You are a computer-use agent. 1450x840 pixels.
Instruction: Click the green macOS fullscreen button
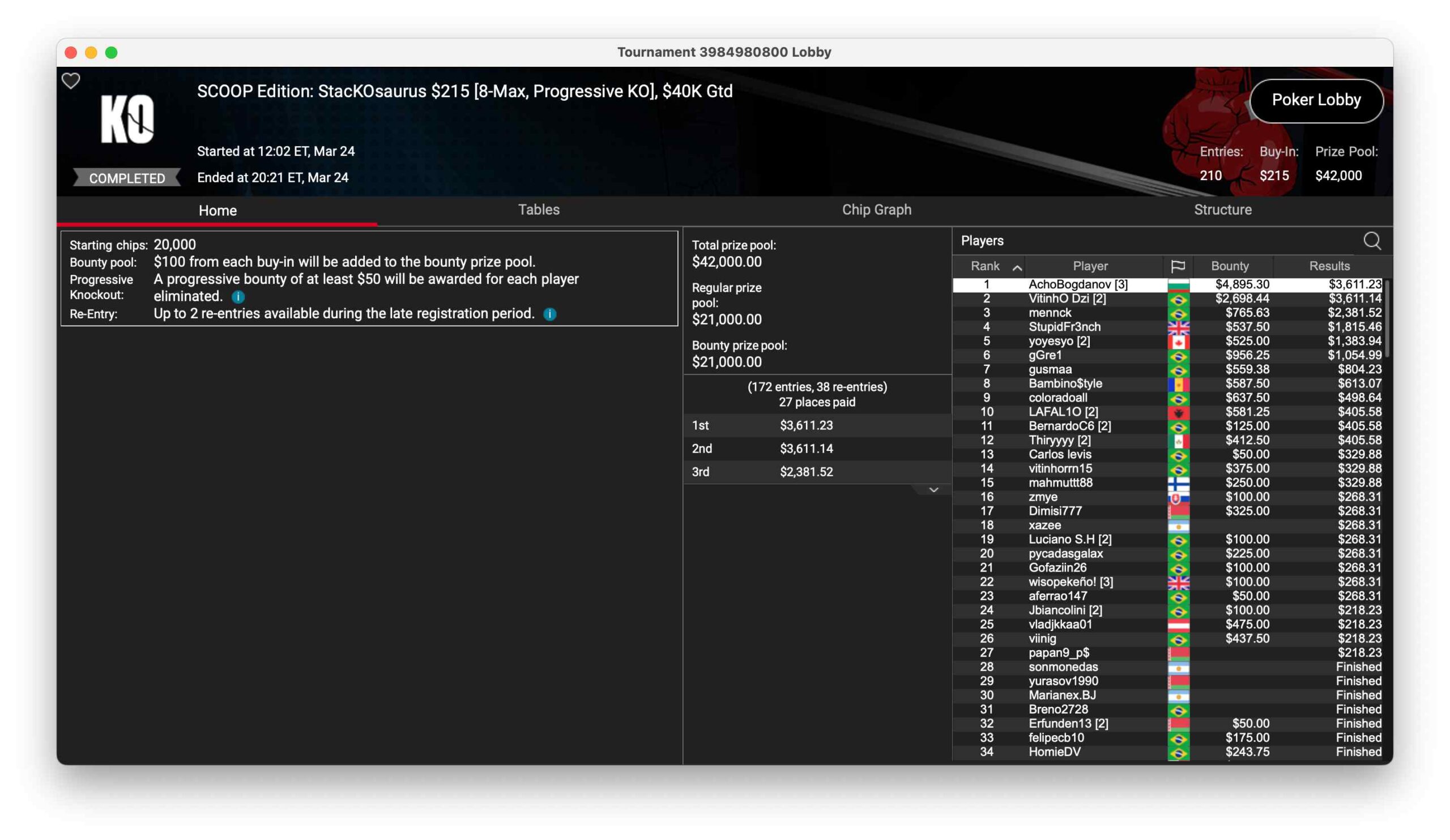coord(112,53)
